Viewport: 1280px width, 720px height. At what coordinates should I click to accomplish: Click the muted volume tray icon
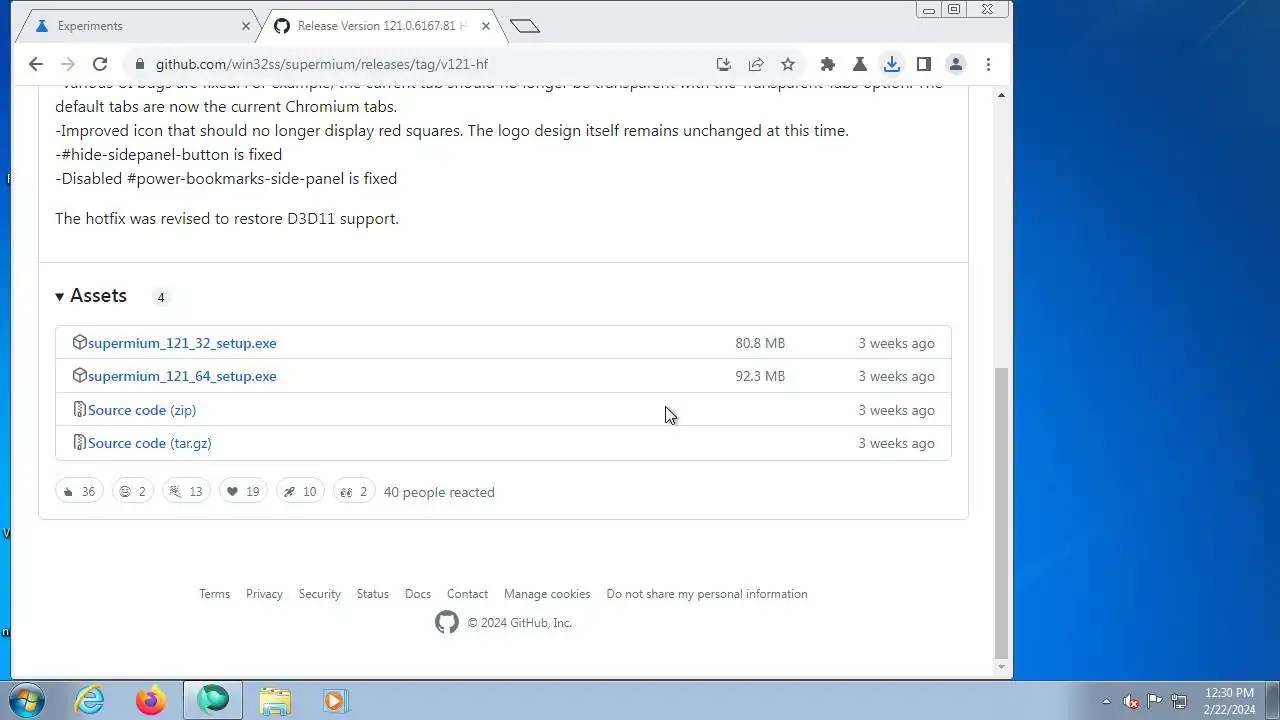click(1131, 701)
